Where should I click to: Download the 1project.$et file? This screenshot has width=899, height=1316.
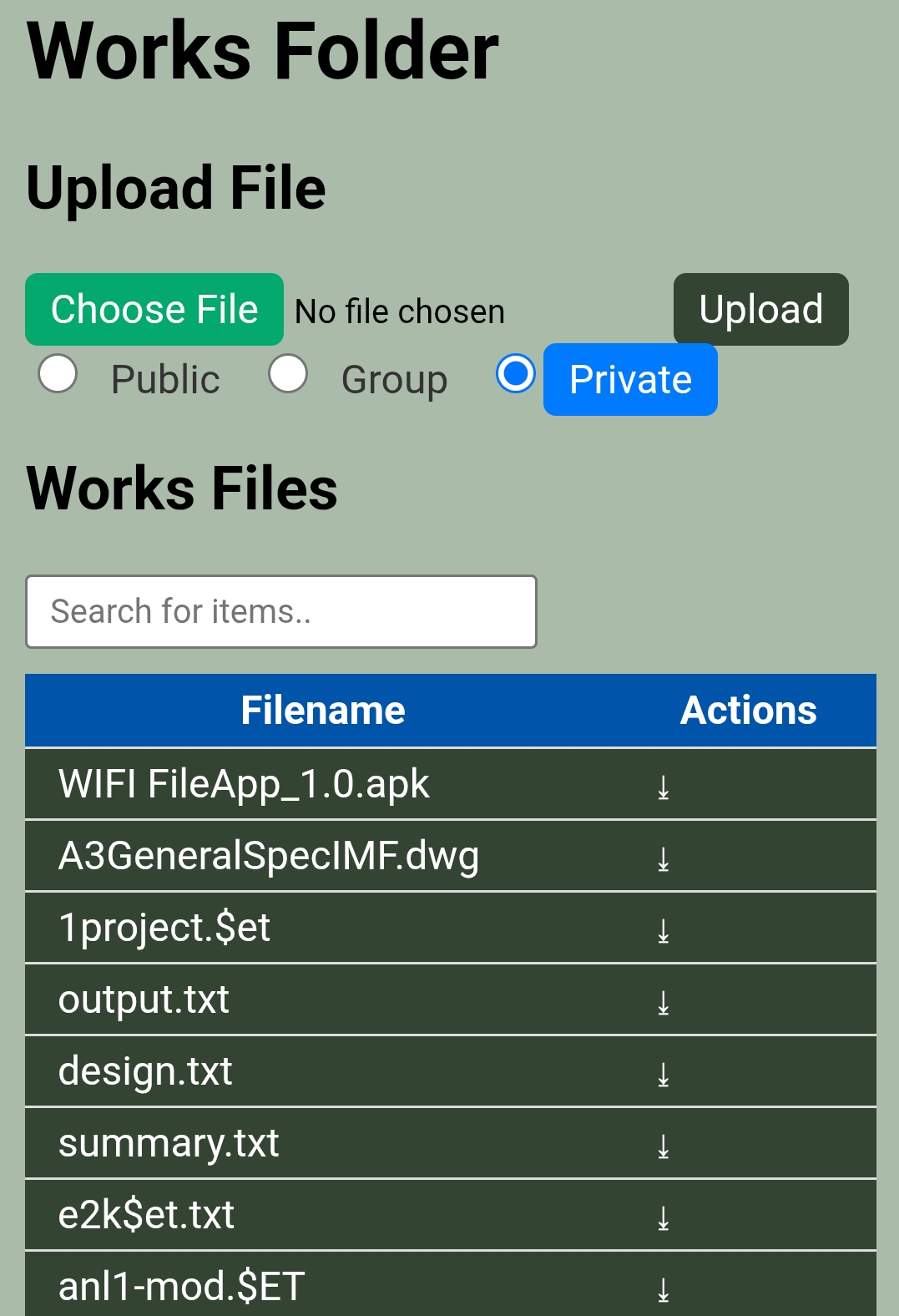(664, 930)
